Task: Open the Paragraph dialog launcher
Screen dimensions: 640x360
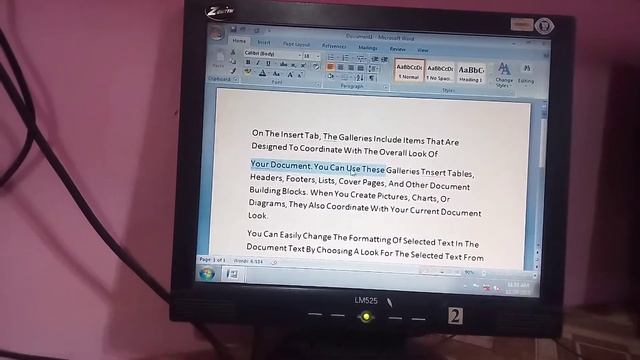Action: pos(386,87)
